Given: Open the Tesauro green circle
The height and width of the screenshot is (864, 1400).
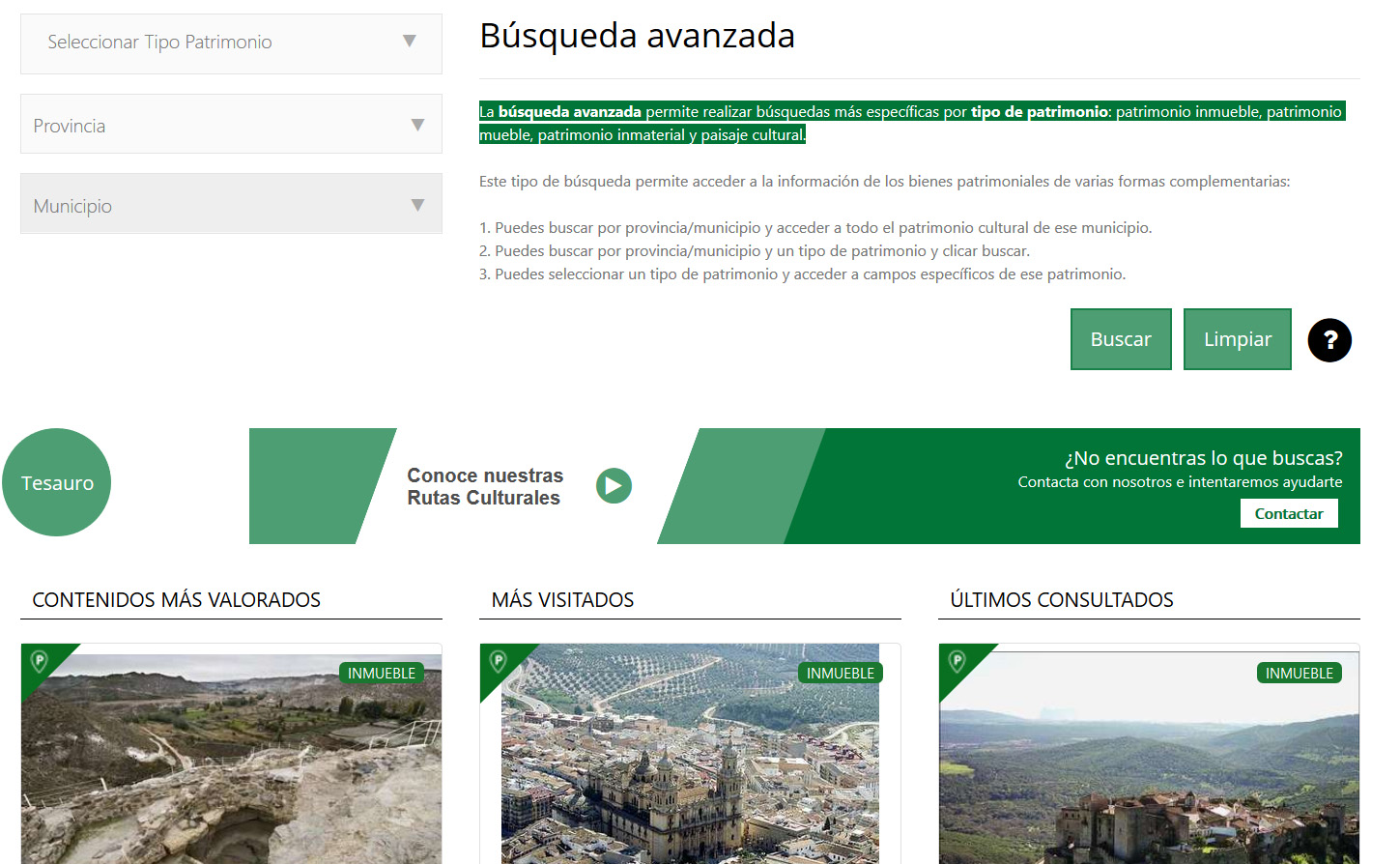Looking at the screenshot, I should (57, 482).
